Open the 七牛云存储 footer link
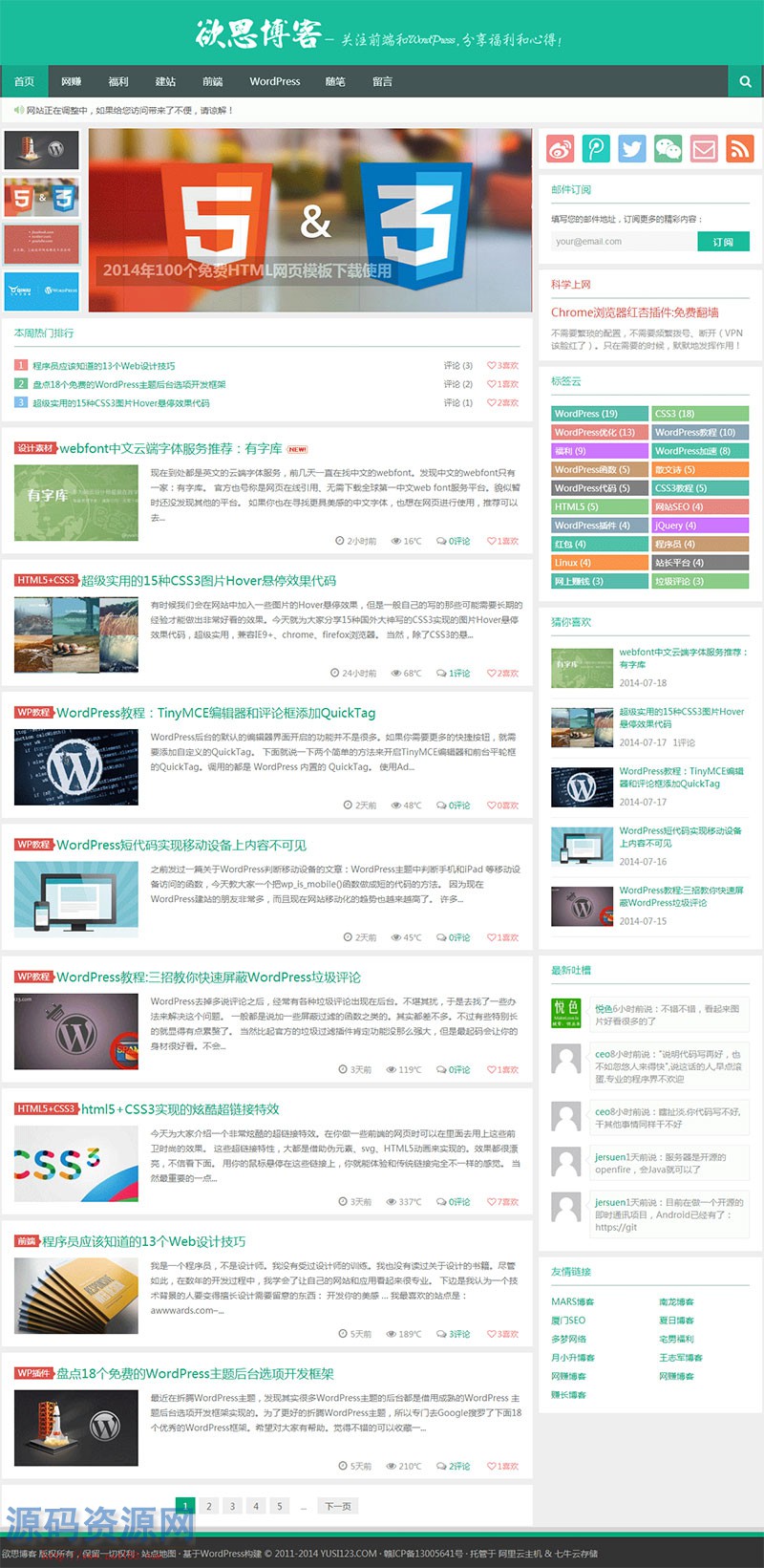The width and height of the screenshot is (764, 1568). click(x=576, y=1554)
